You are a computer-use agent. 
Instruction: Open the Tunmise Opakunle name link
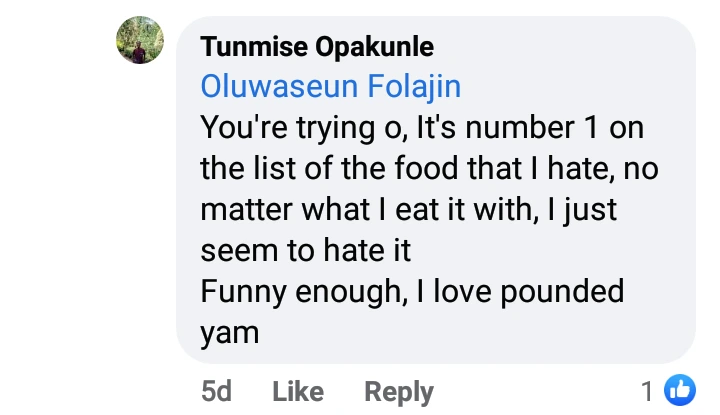(317, 47)
